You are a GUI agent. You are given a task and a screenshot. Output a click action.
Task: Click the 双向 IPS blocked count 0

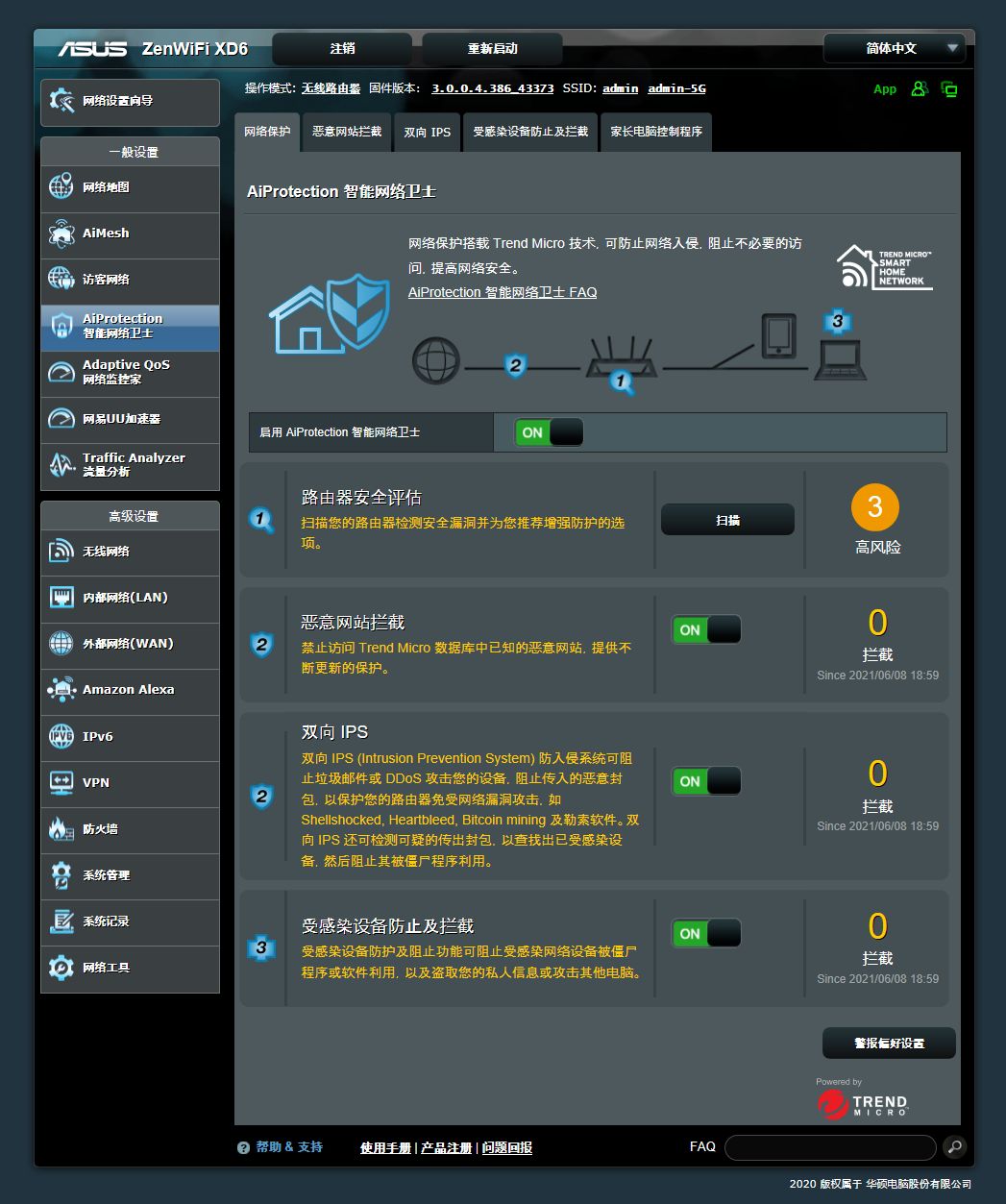(x=877, y=774)
